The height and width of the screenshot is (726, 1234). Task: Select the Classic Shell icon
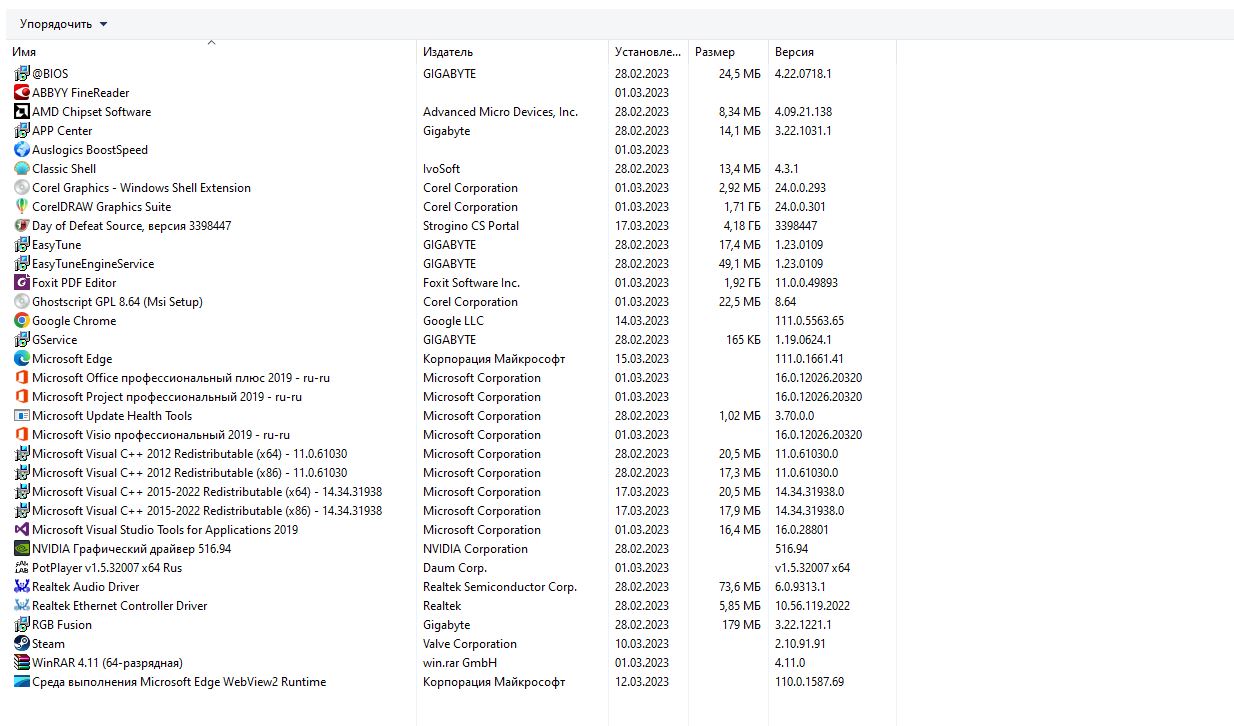pos(22,168)
